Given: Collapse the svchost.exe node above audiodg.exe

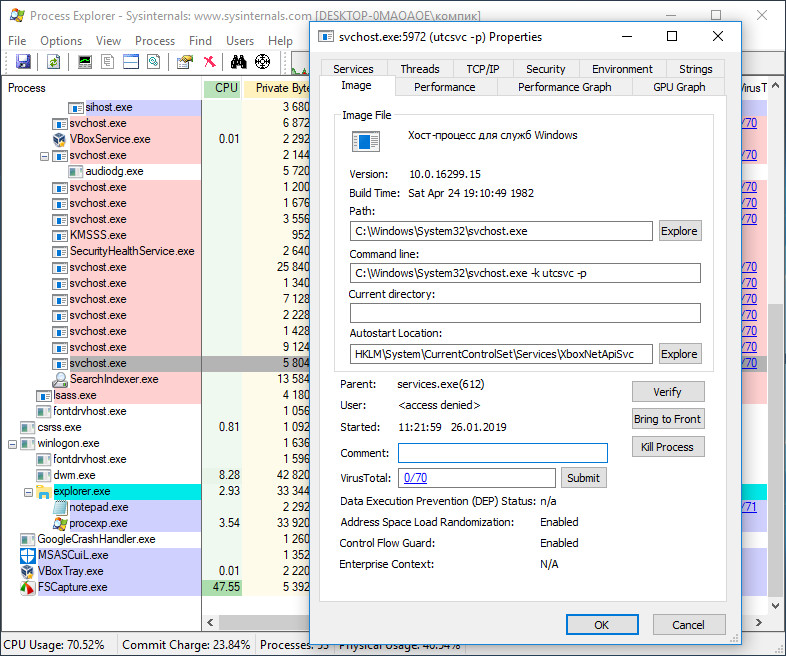Looking at the screenshot, I should pyautogui.click(x=44, y=156).
